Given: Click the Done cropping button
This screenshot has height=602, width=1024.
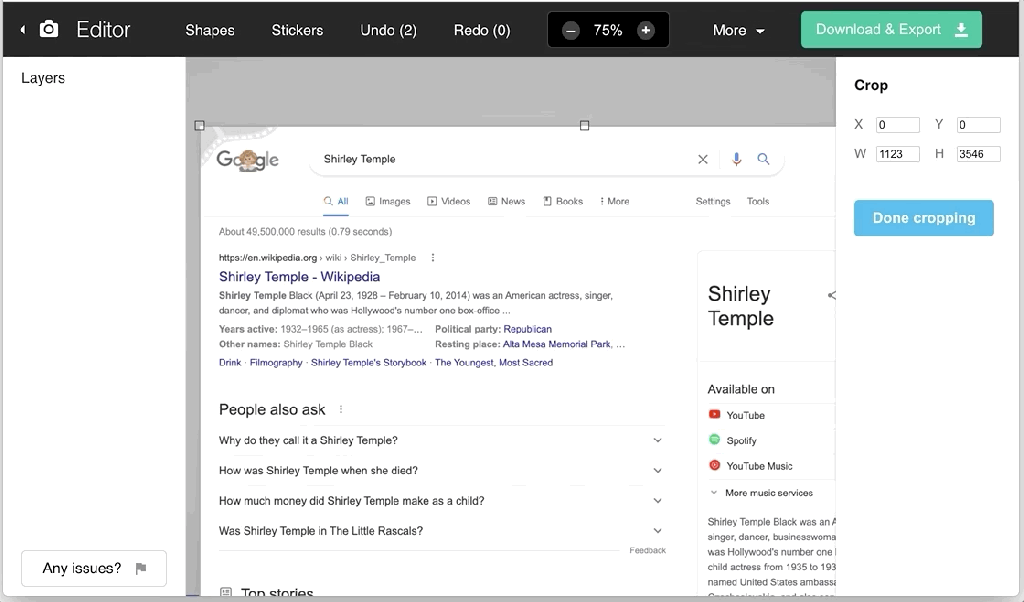Looking at the screenshot, I should (923, 218).
